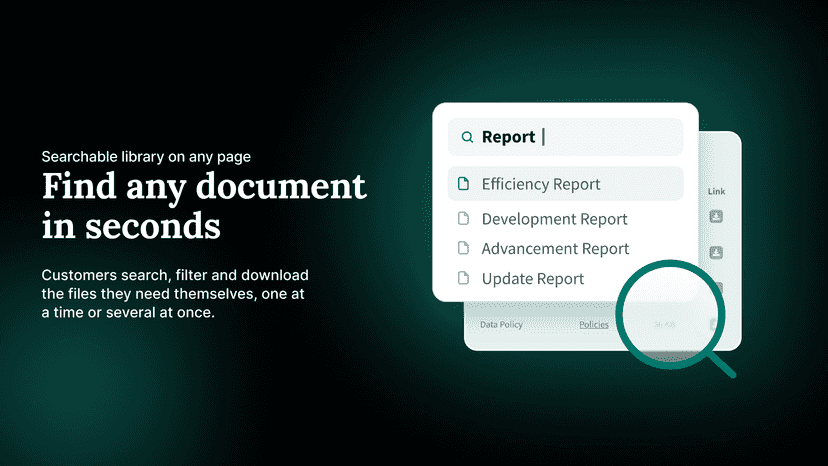Open the Policies link in Data Policy row
The image size is (828, 466).
(x=594, y=324)
